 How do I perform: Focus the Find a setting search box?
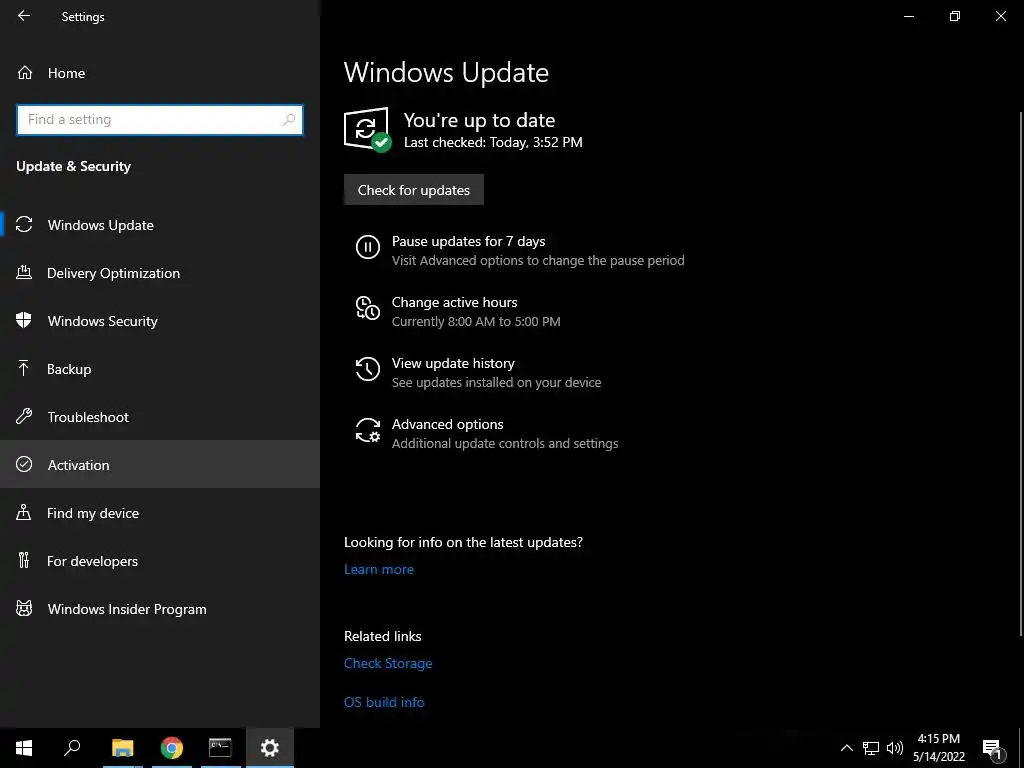point(160,120)
